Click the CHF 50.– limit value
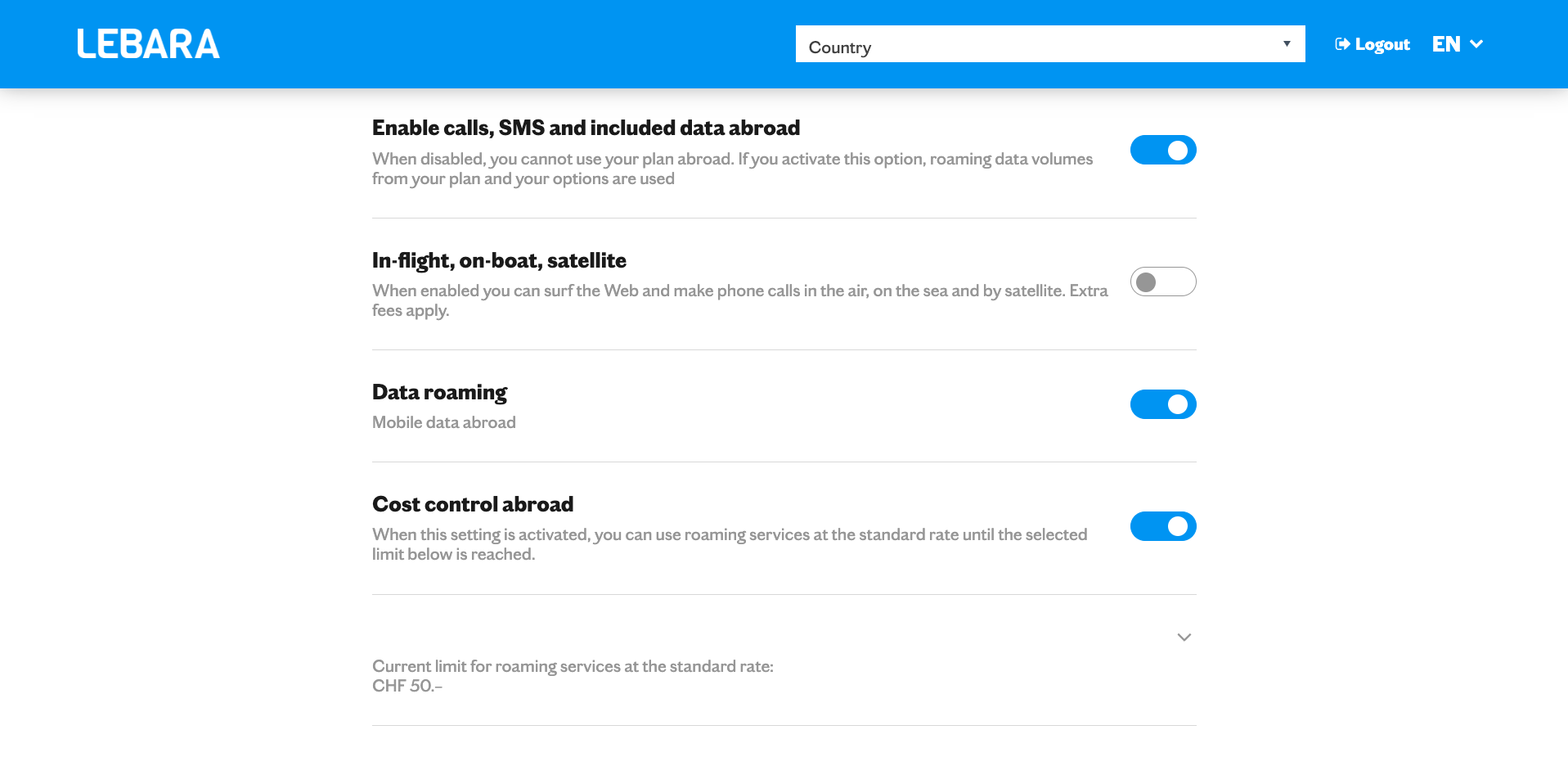This screenshot has height=784, width=1568. pyautogui.click(x=407, y=686)
